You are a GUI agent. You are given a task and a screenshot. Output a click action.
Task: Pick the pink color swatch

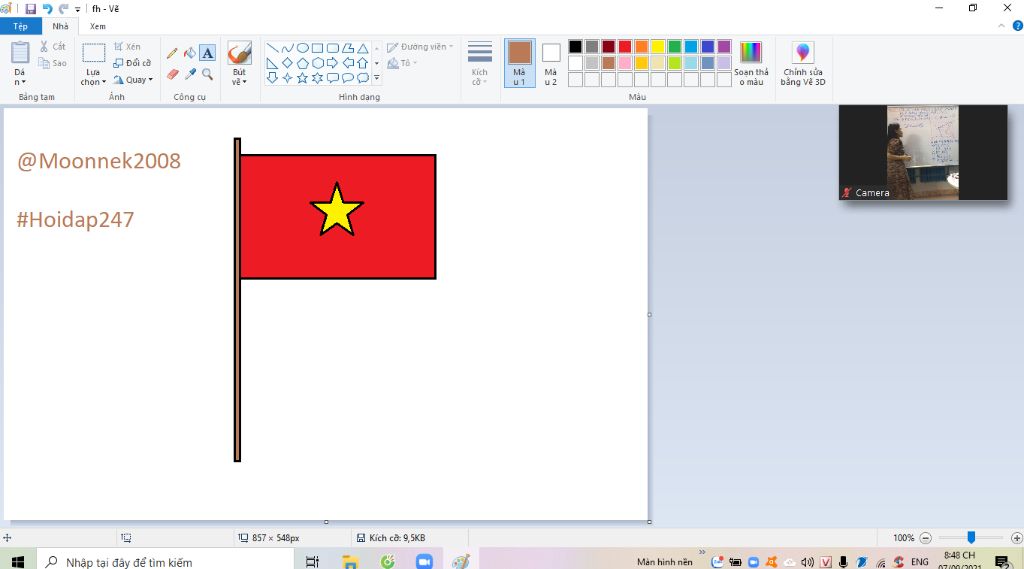[625, 63]
